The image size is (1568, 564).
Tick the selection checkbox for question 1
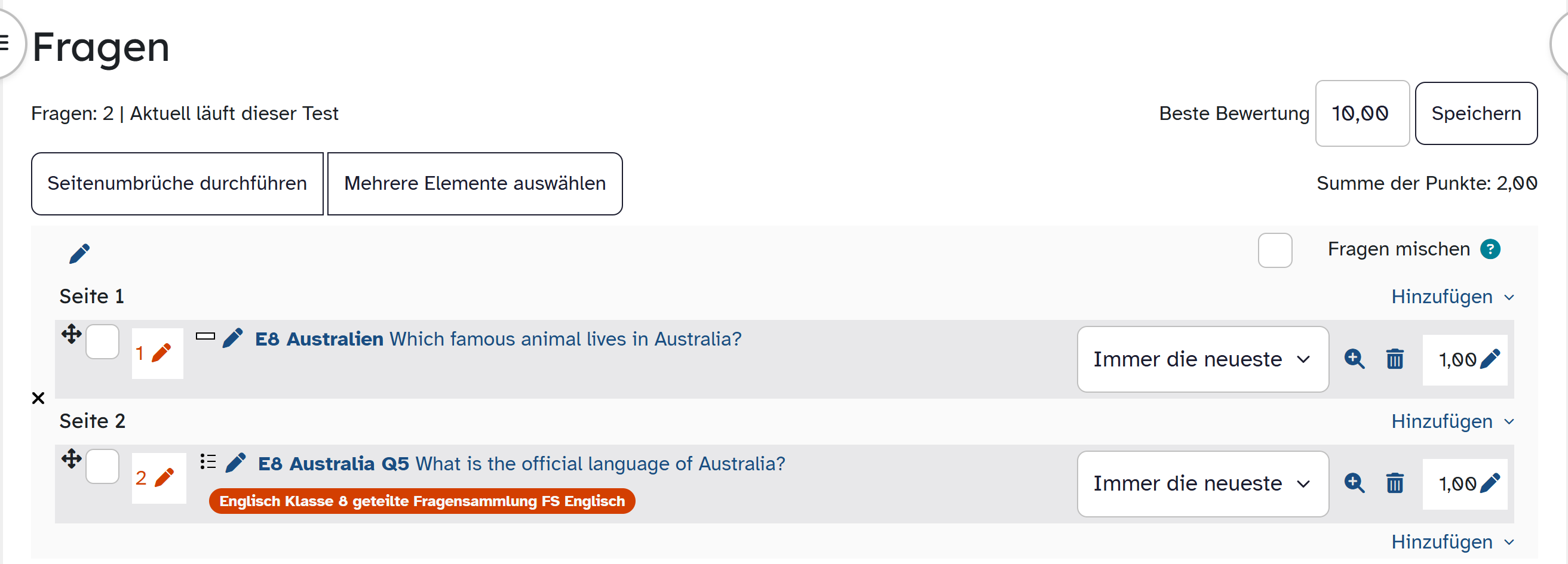coord(102,342)
